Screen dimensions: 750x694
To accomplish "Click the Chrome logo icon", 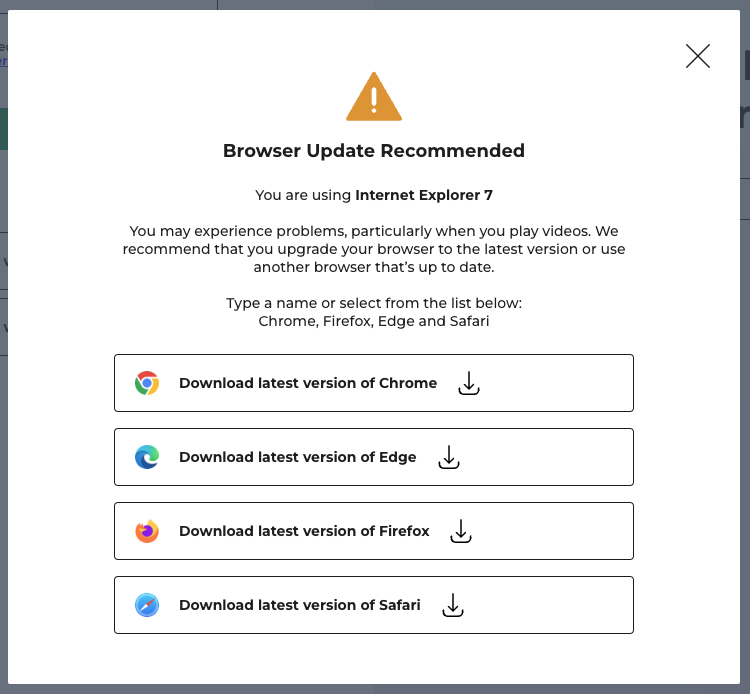I will [x=147, y=383].
